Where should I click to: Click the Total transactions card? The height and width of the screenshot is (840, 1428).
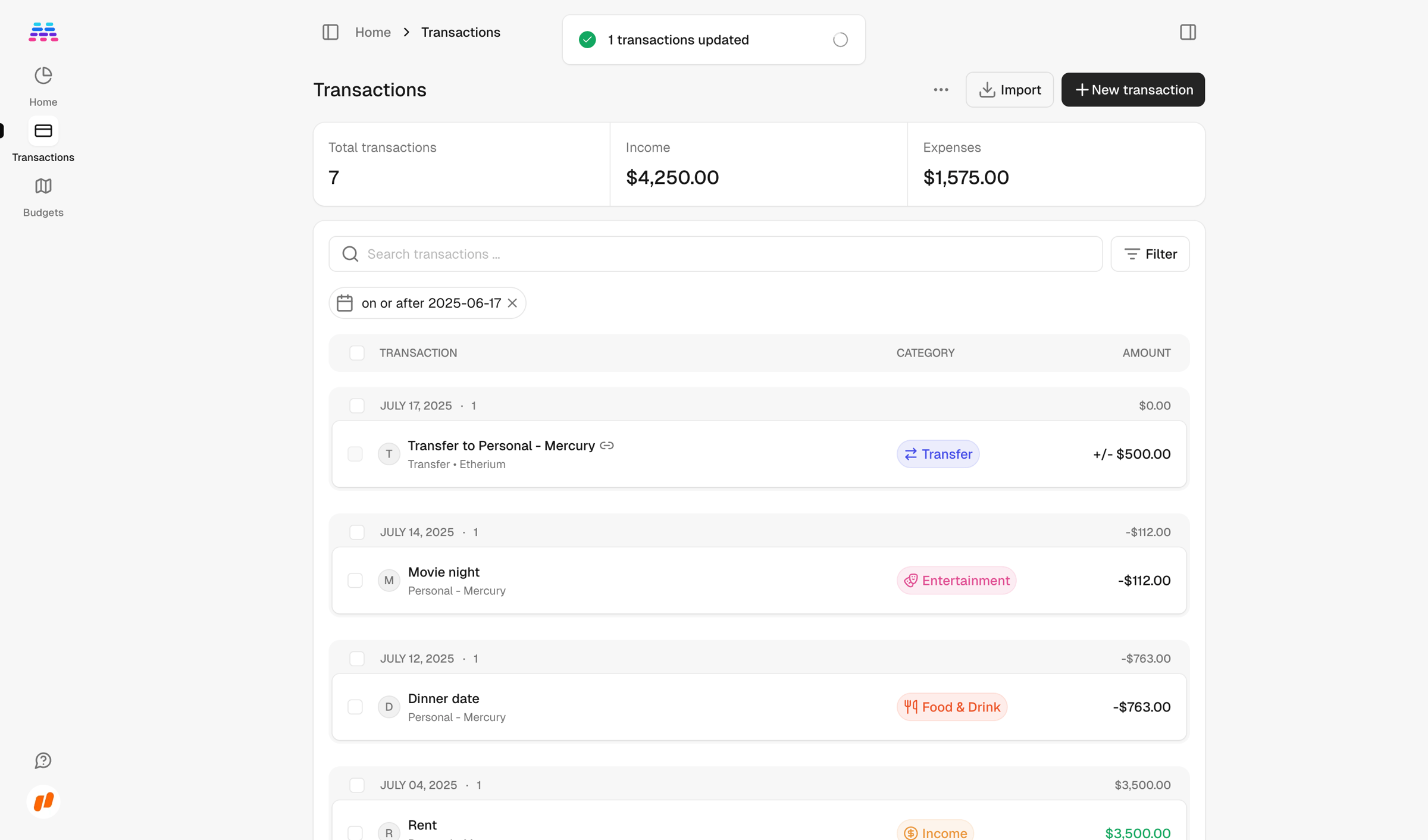pyautogui.click(x=462, y=164)
